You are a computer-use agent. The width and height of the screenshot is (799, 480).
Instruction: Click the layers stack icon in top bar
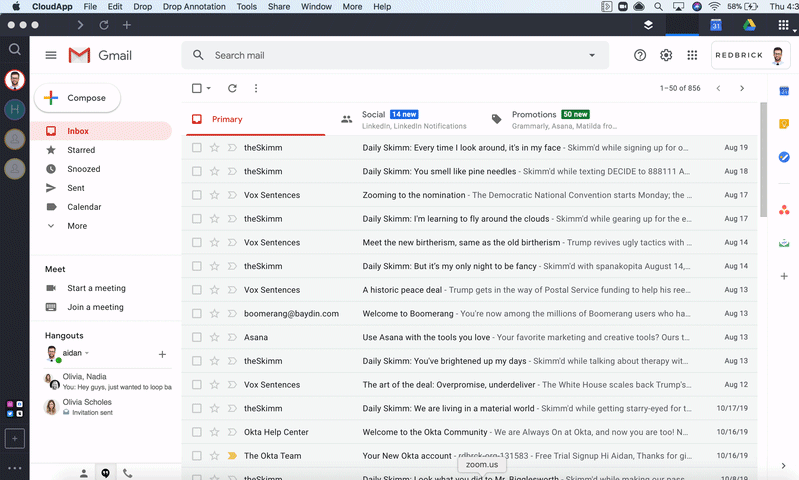[648, 25]
